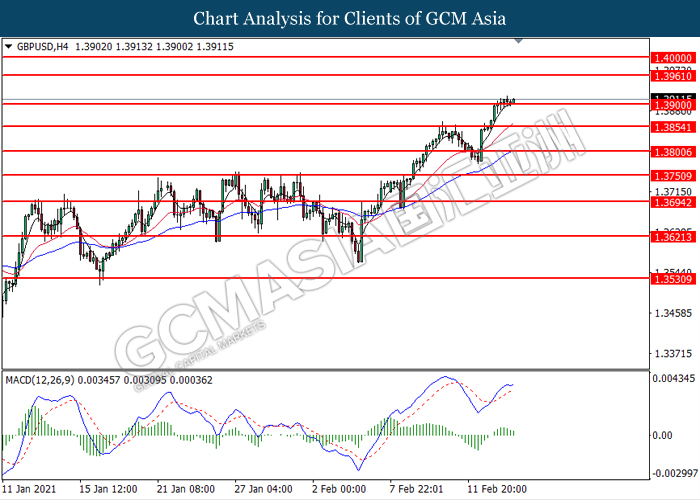The height and width of the screenshot is (500, 700).
Task: Click the OHLC values next to symbol
Action: [x=154, y=46]
